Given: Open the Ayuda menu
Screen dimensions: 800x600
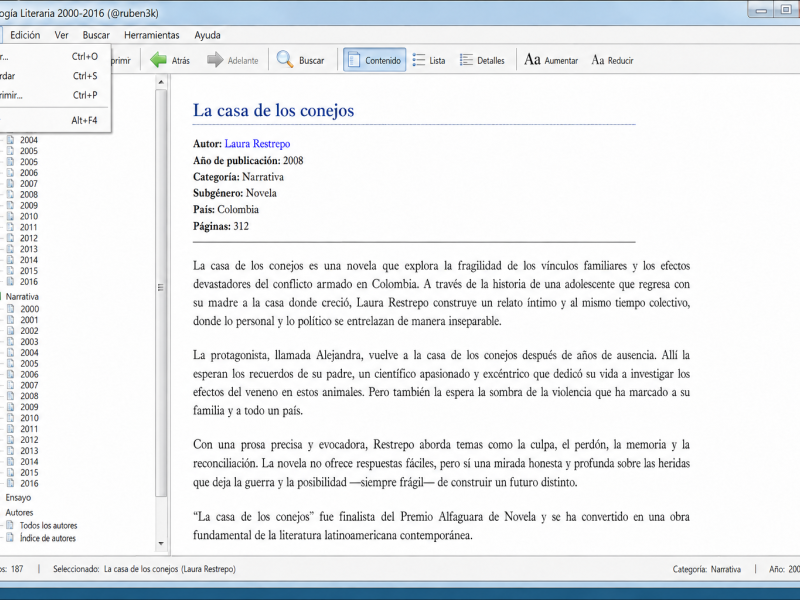Looking at the screenshot, I should [207, 35].
